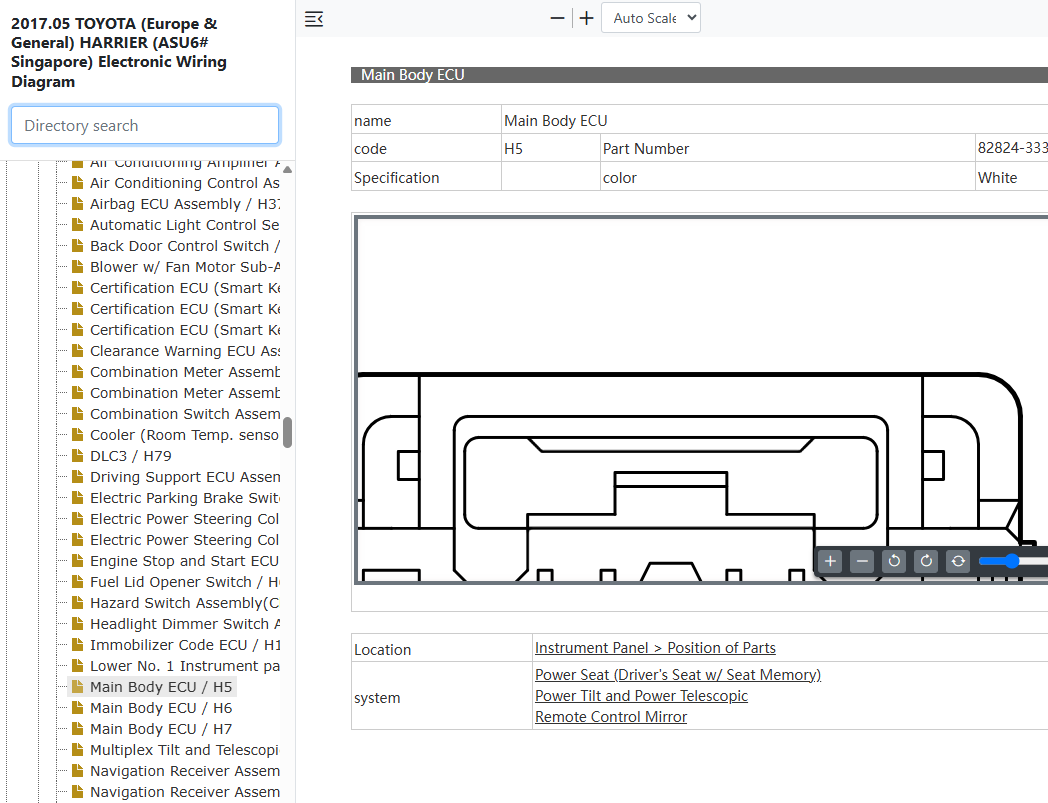Select Main Body ECU / H7 in tree
This screenshot has height=803, width=1048.
pos(161,729)
